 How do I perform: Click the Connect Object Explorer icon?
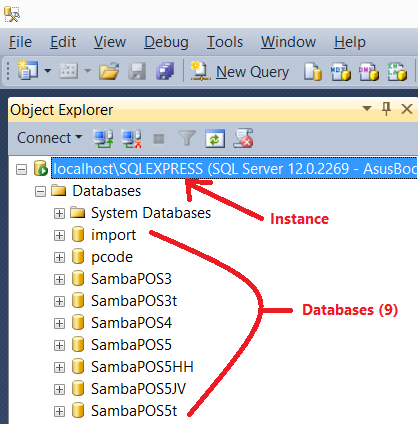[x=103, y=138]
